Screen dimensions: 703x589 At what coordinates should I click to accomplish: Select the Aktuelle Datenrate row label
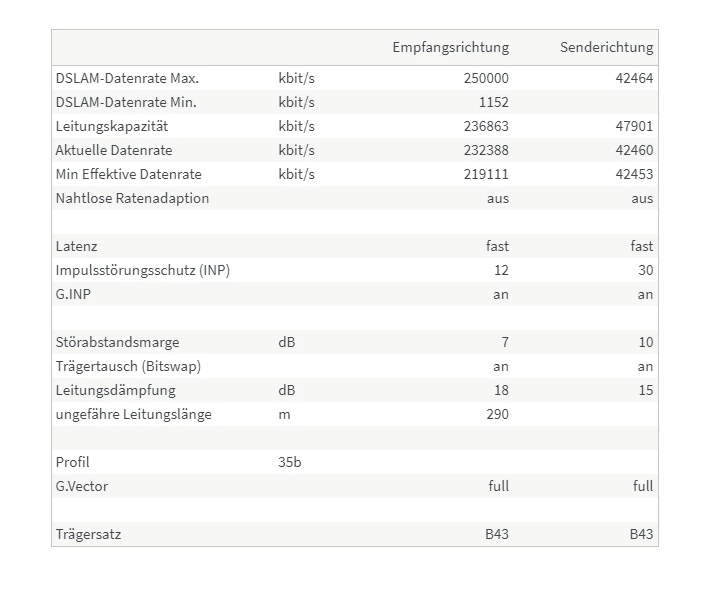pos(114,150)
